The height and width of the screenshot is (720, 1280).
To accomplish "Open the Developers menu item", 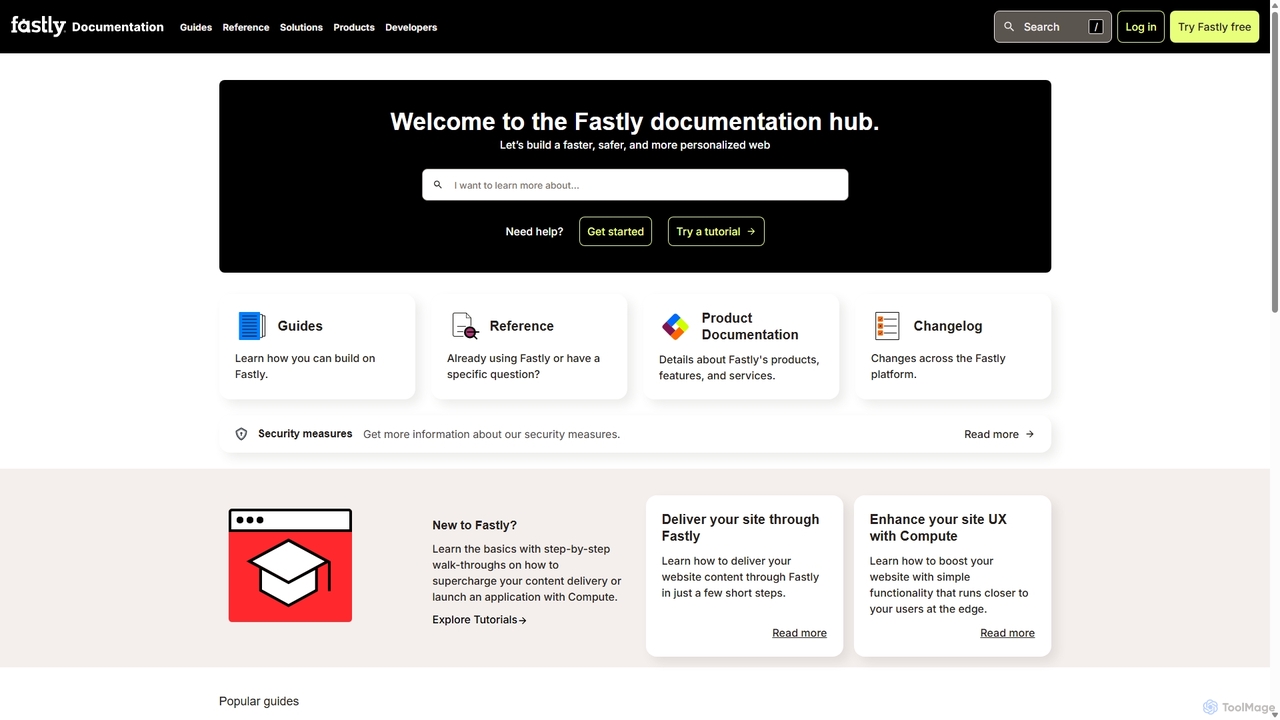I will [411, 27].
